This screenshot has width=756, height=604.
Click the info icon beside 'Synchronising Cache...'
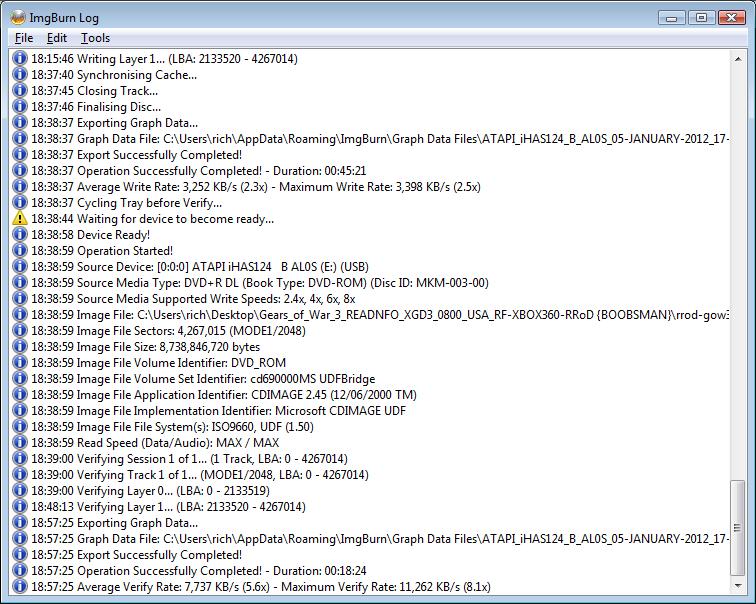19,75
